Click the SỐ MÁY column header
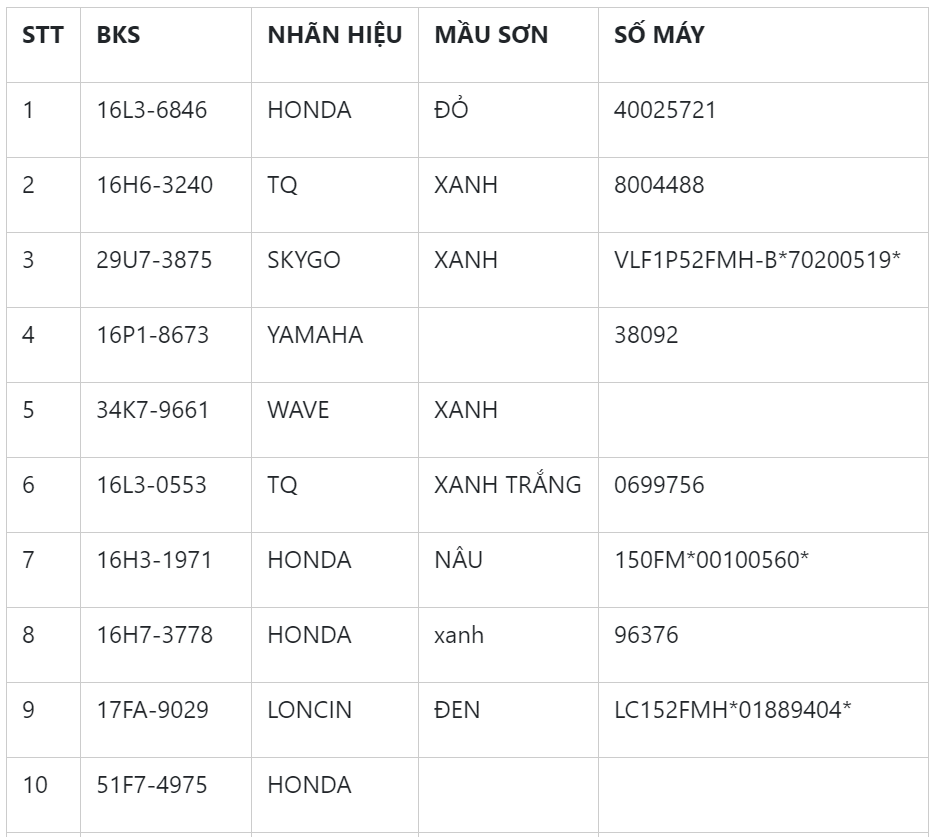 point(659,35)
